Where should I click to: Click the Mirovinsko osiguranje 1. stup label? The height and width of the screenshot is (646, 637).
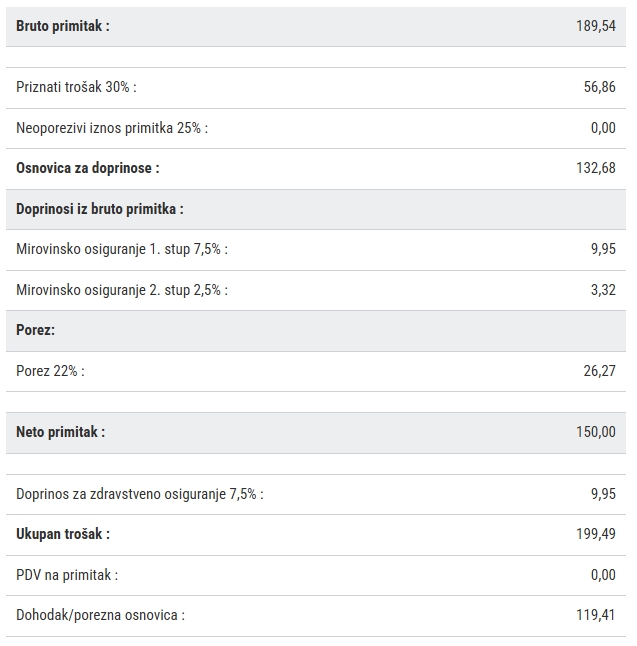click(122, 249)
